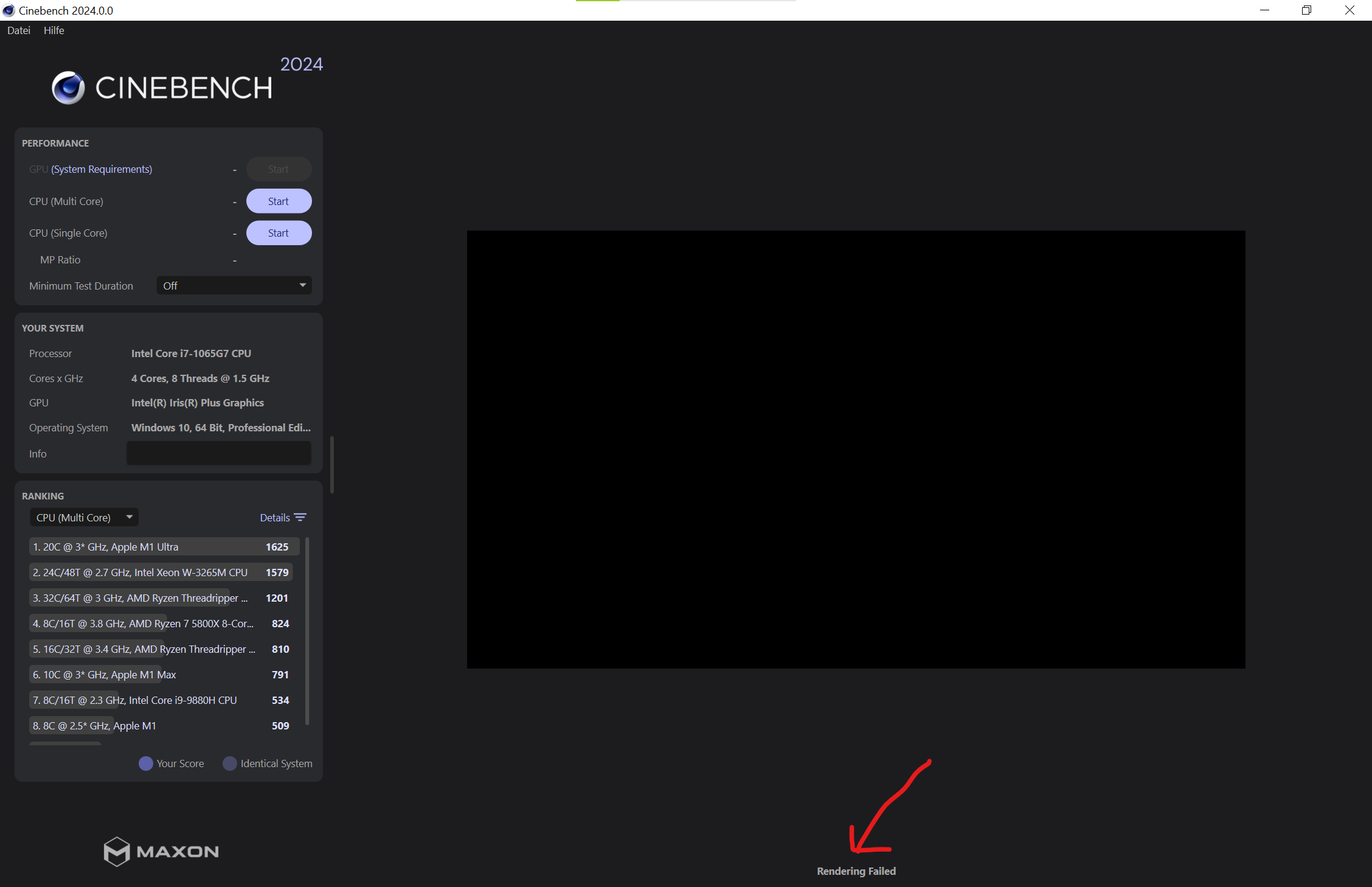Start the CPU Single Core benchmark
Screen dimensions: 1372x887
[x=279, y=233]
